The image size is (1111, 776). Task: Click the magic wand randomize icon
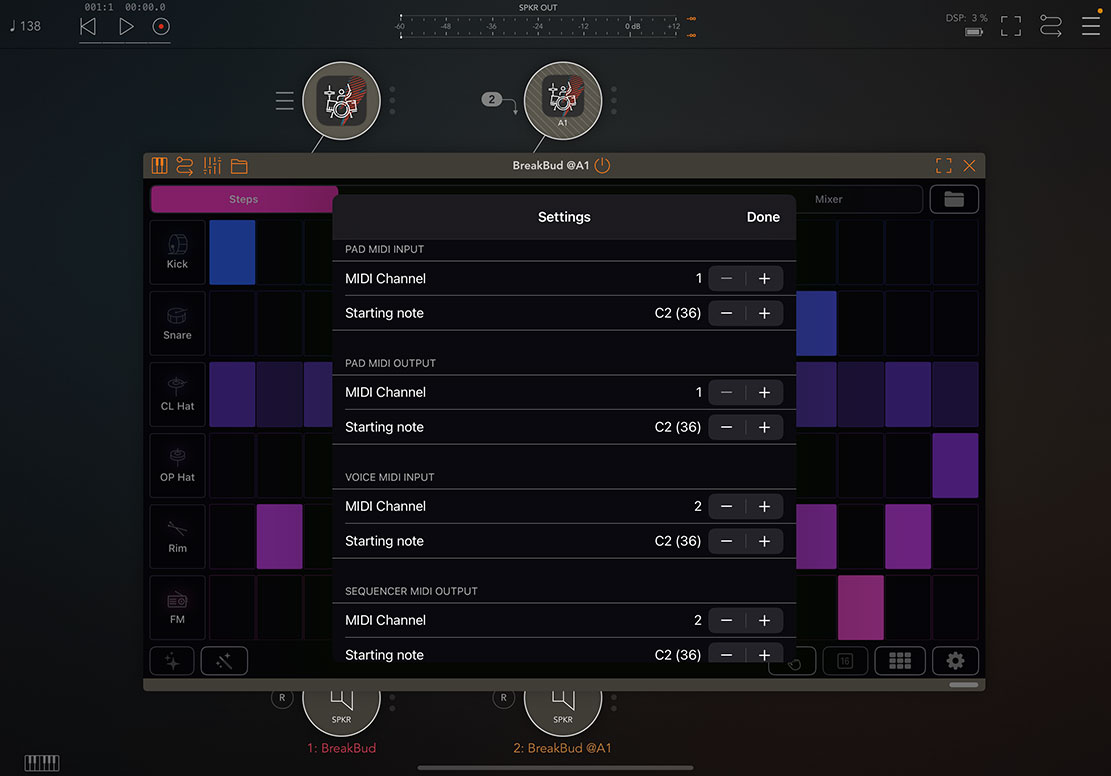[224, 661]
